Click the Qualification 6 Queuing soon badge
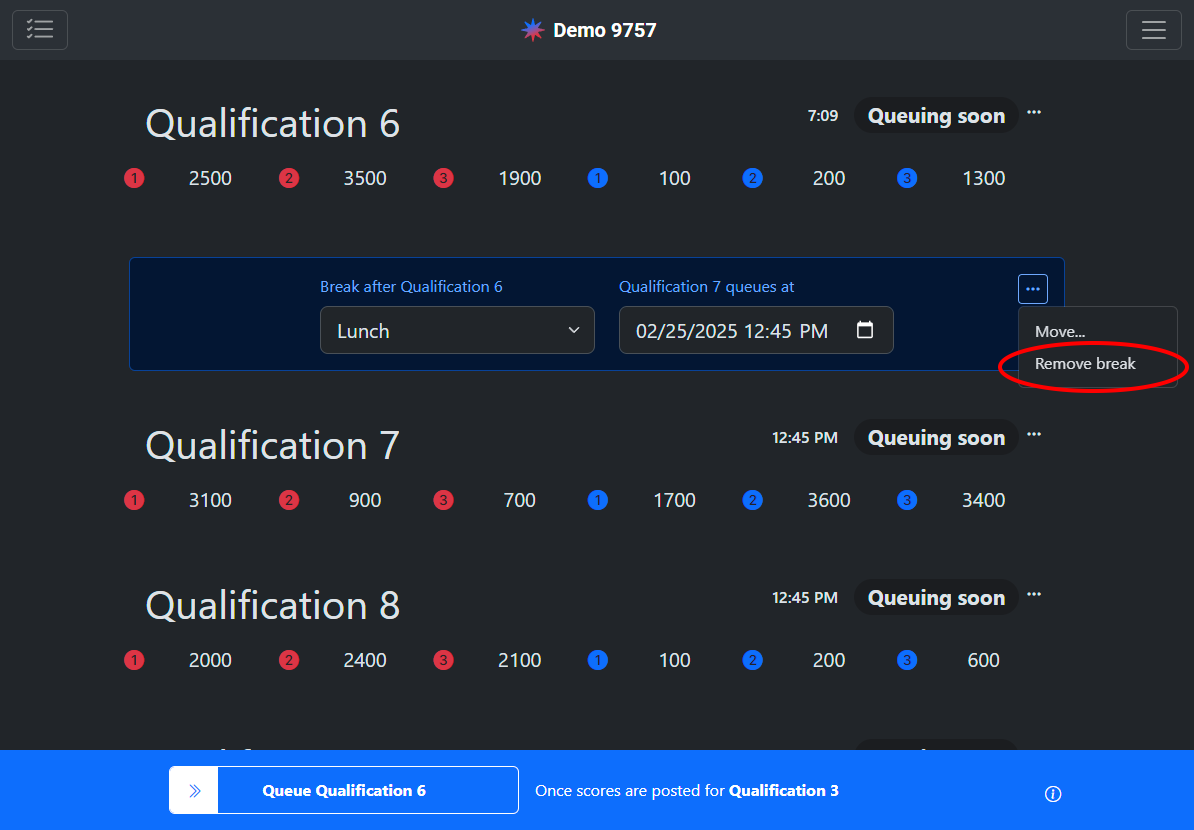The image size is (1194, 830). coord(936,116)
